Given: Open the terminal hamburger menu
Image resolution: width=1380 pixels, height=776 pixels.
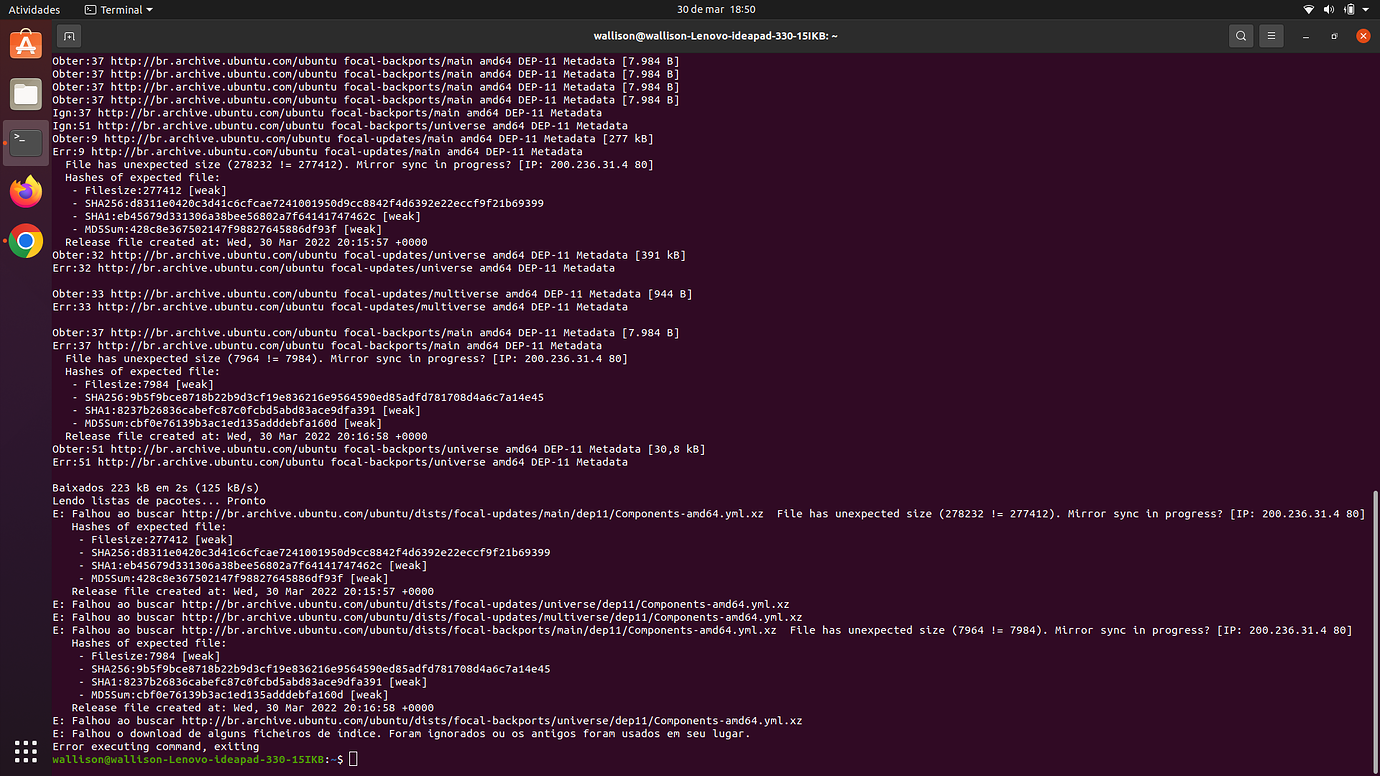Looking at the screenshot, I should pos(1271,36).
